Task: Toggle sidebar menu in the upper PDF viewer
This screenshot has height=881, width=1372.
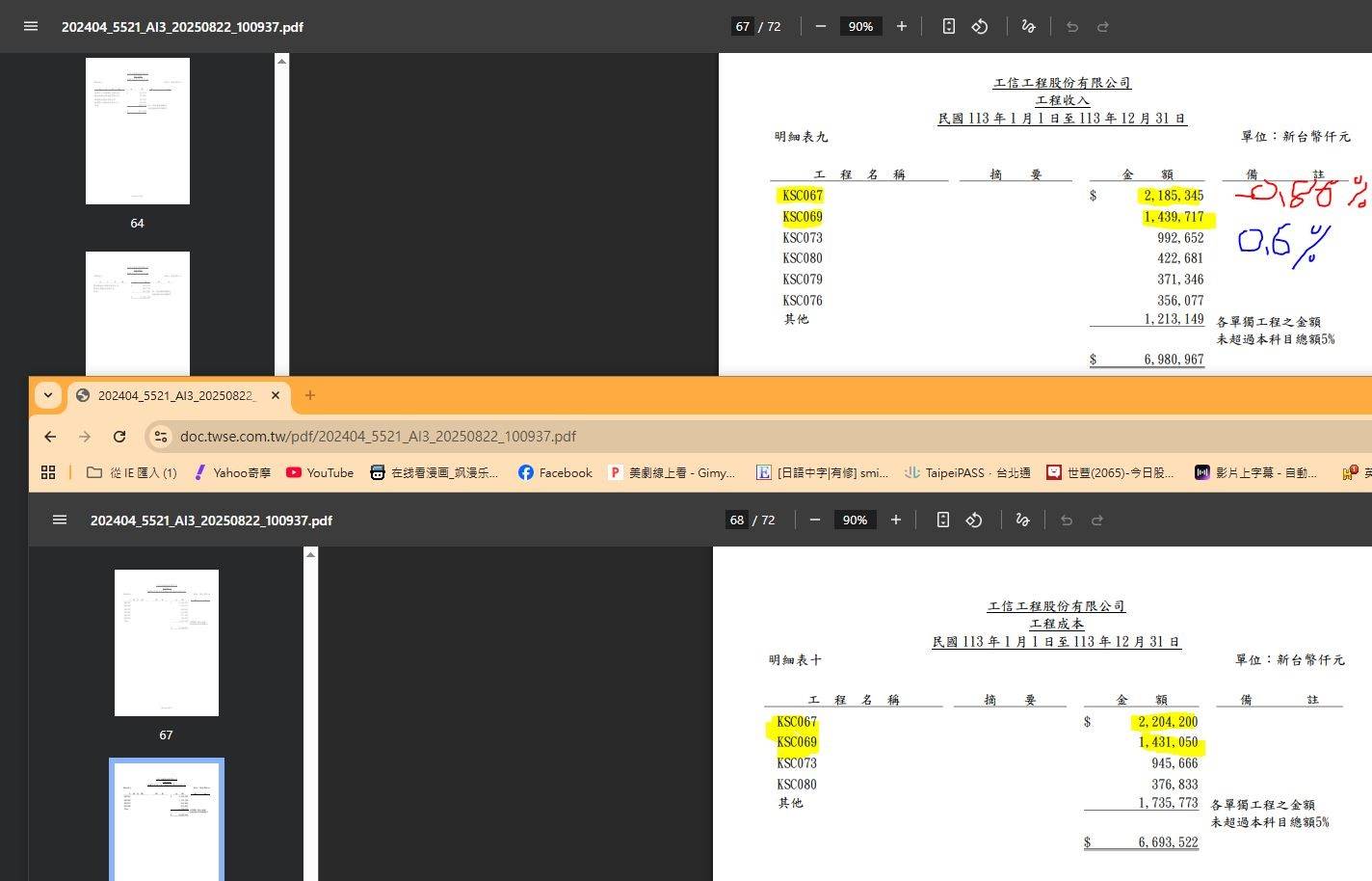Action: pyautogui.click(x=31, y=26)
